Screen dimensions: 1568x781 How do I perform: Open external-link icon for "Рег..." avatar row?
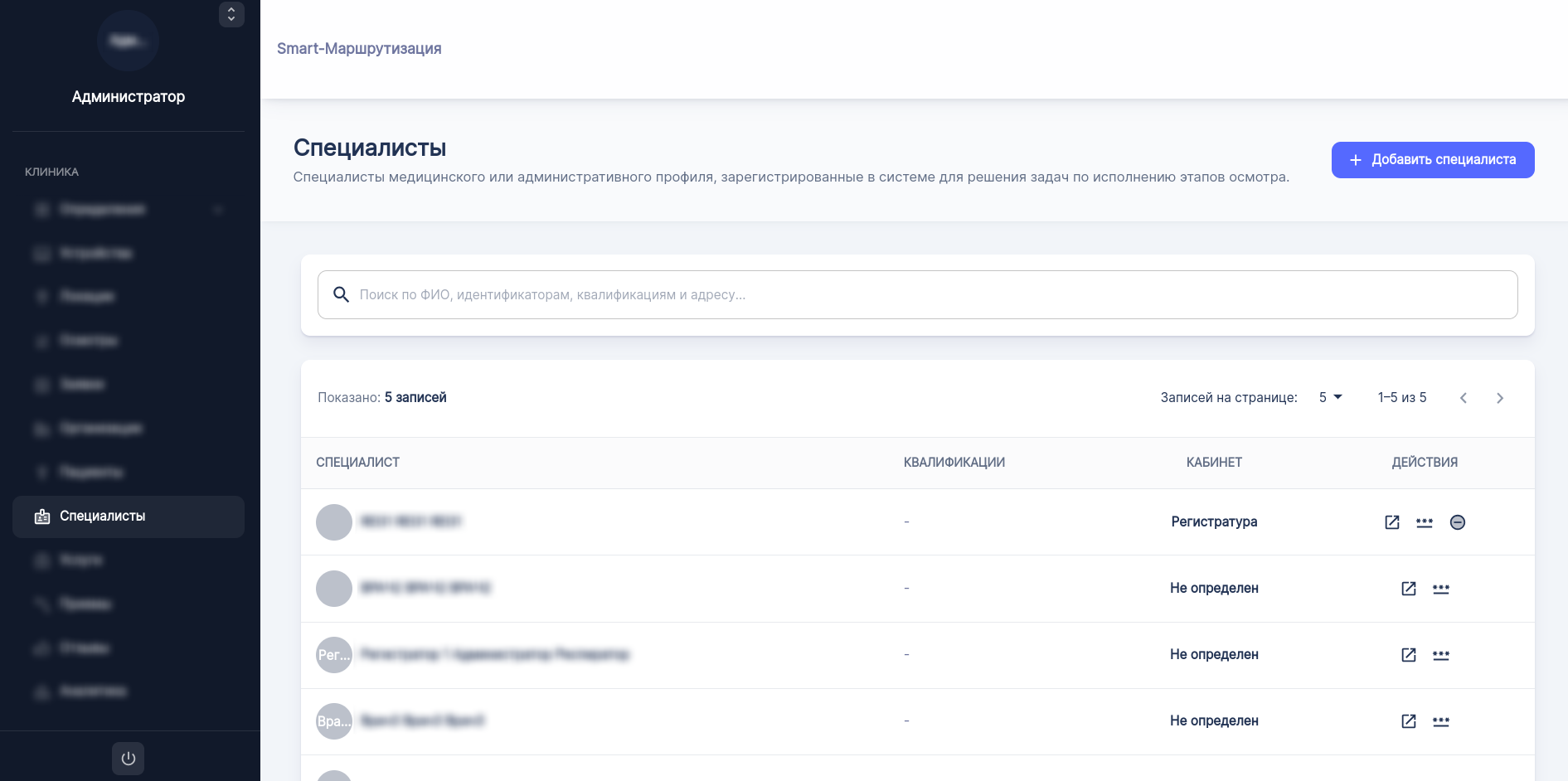[x=1409, y=655]
